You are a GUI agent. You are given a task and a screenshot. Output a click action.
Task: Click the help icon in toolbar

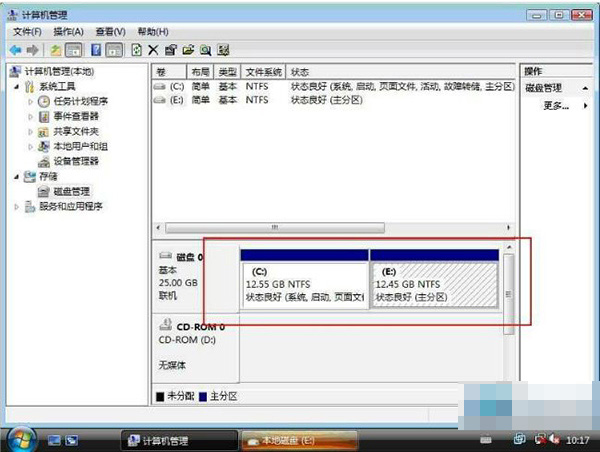pyautogui.click(x=97, y=49)
